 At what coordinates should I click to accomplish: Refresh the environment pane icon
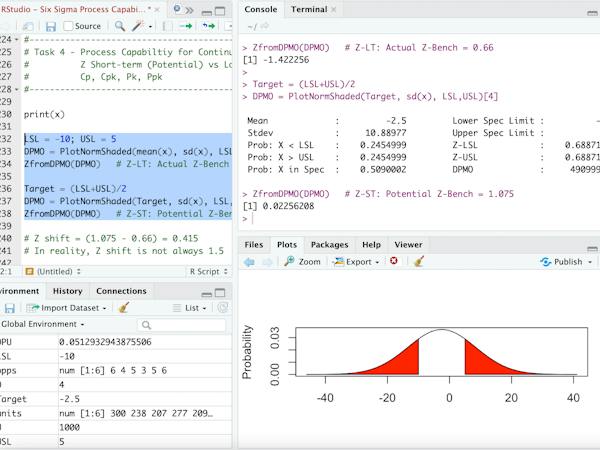pyautogui.click(x=223, y=308)
